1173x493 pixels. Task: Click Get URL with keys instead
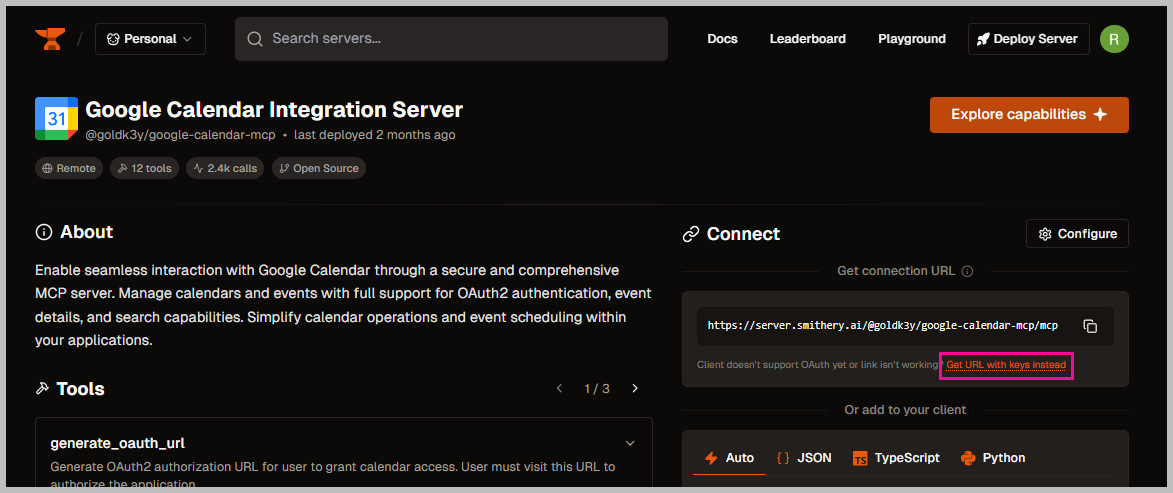[x=1006, y=365]
